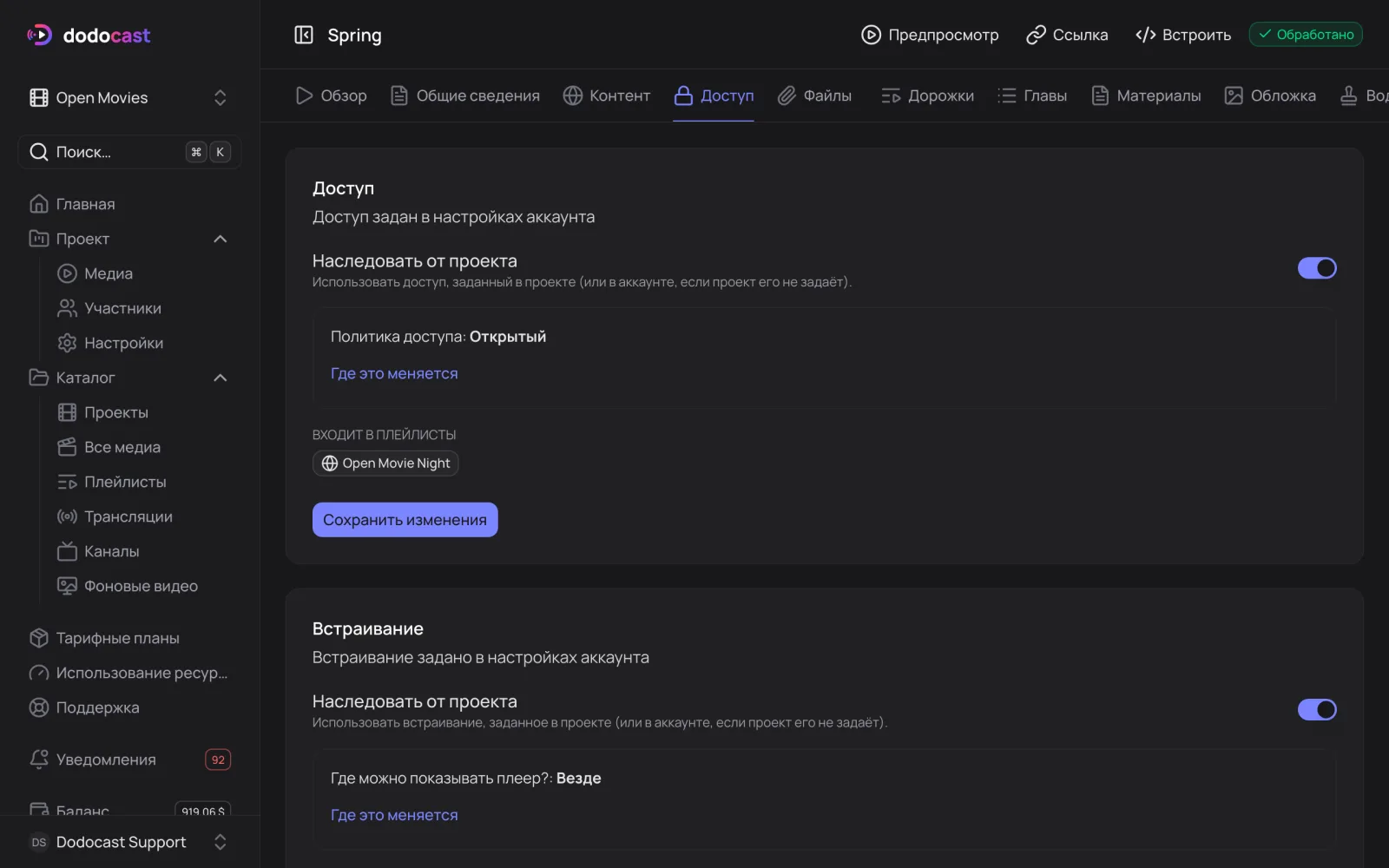Open the Open Movie Night playlist chip
The image size is (1389, 868).
(x=385, y=464)
